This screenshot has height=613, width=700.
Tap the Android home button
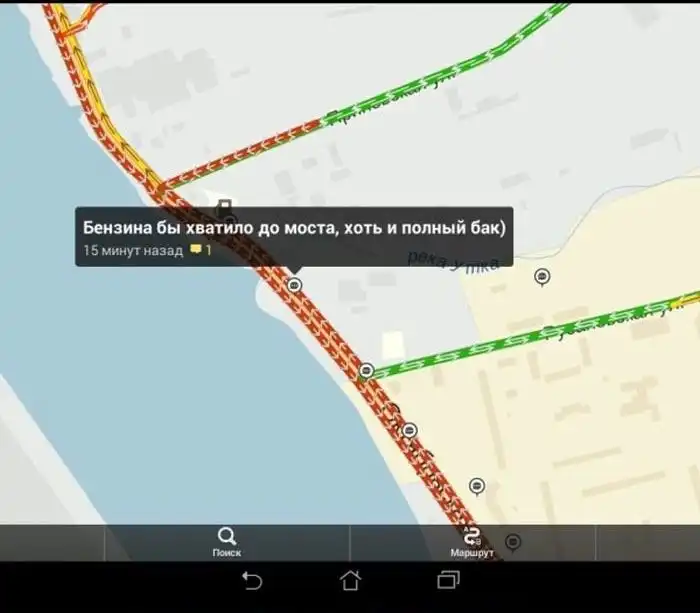[x=350, y=580]
